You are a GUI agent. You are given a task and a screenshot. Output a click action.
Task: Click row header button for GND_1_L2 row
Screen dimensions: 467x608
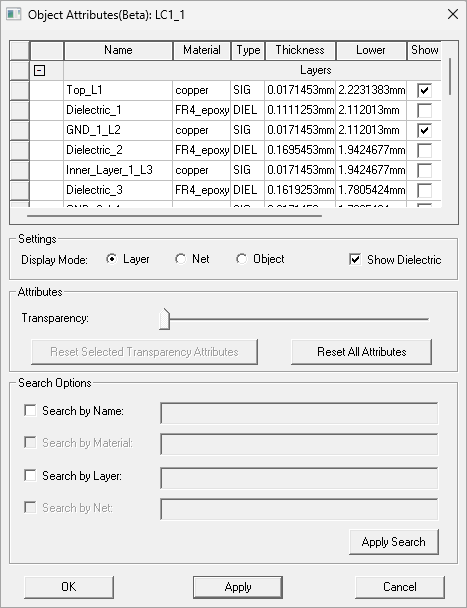[19, 130]
